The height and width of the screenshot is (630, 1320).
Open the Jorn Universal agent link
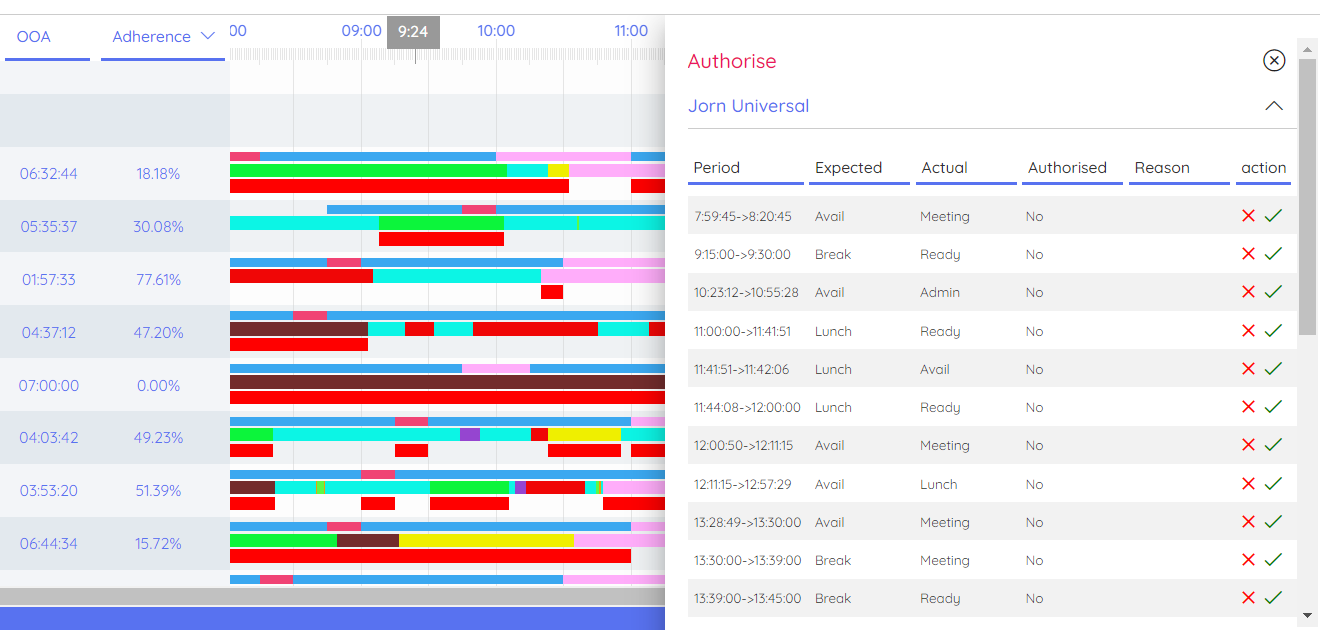point(748,106)
